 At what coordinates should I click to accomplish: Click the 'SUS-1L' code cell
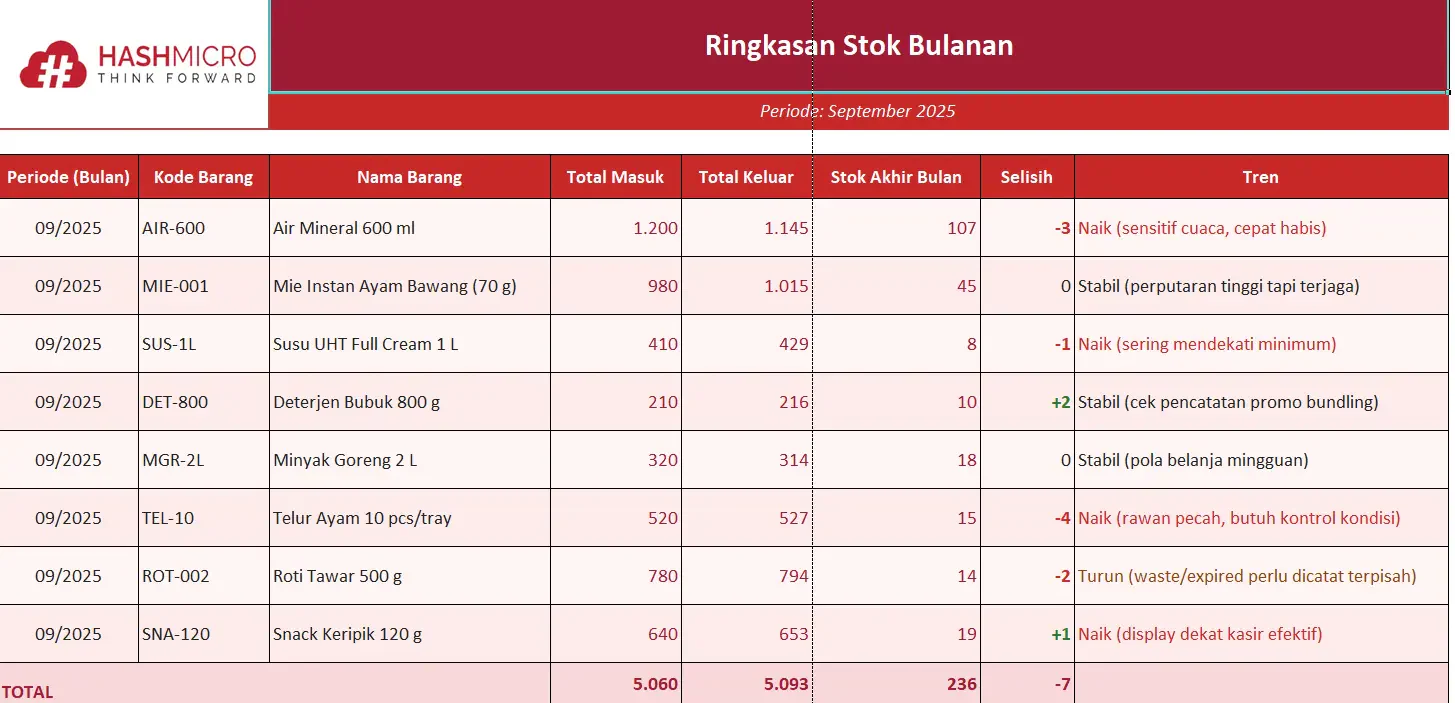(204, 344)
